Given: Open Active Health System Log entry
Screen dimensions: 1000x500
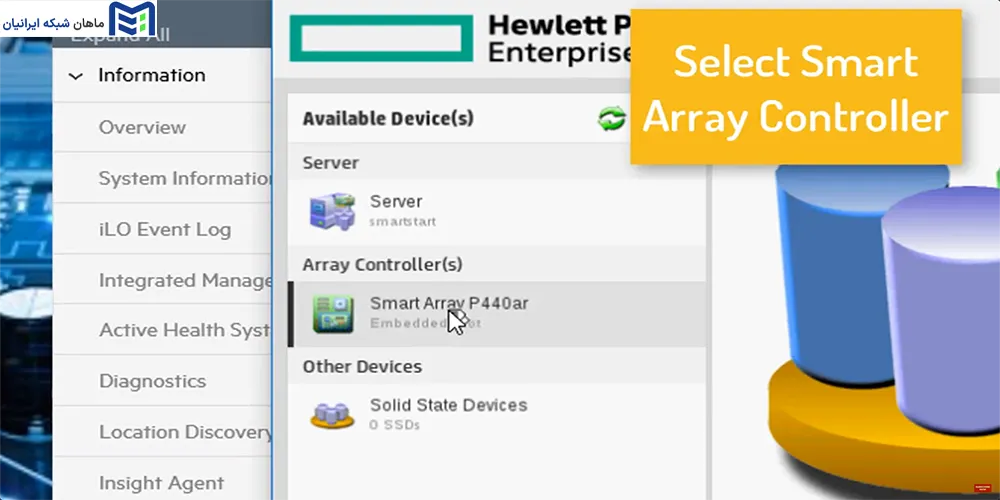Looking at the screenshot, I should (185, 330).
